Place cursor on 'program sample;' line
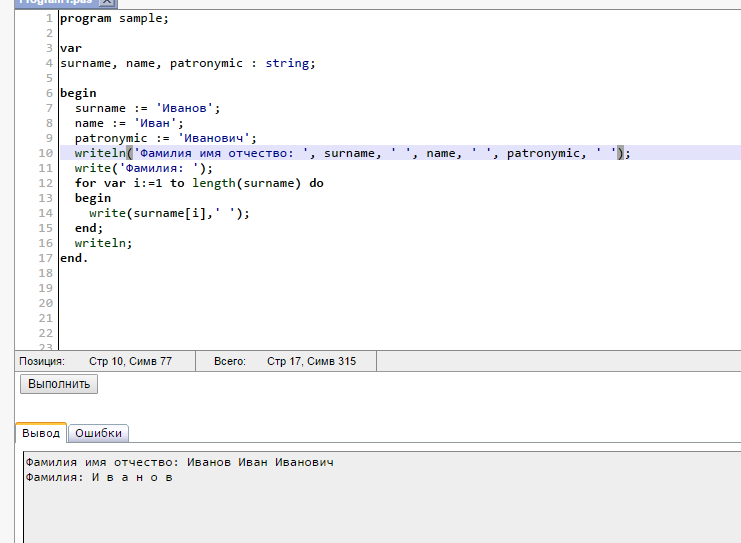Screen dimensions: 741x543 pyautogui.click(x=114, y=18)
